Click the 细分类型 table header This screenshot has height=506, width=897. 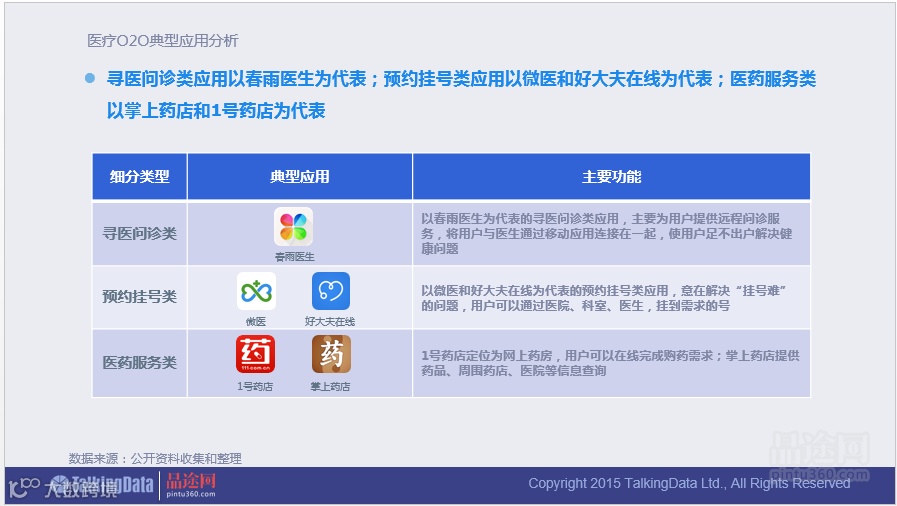140,177
